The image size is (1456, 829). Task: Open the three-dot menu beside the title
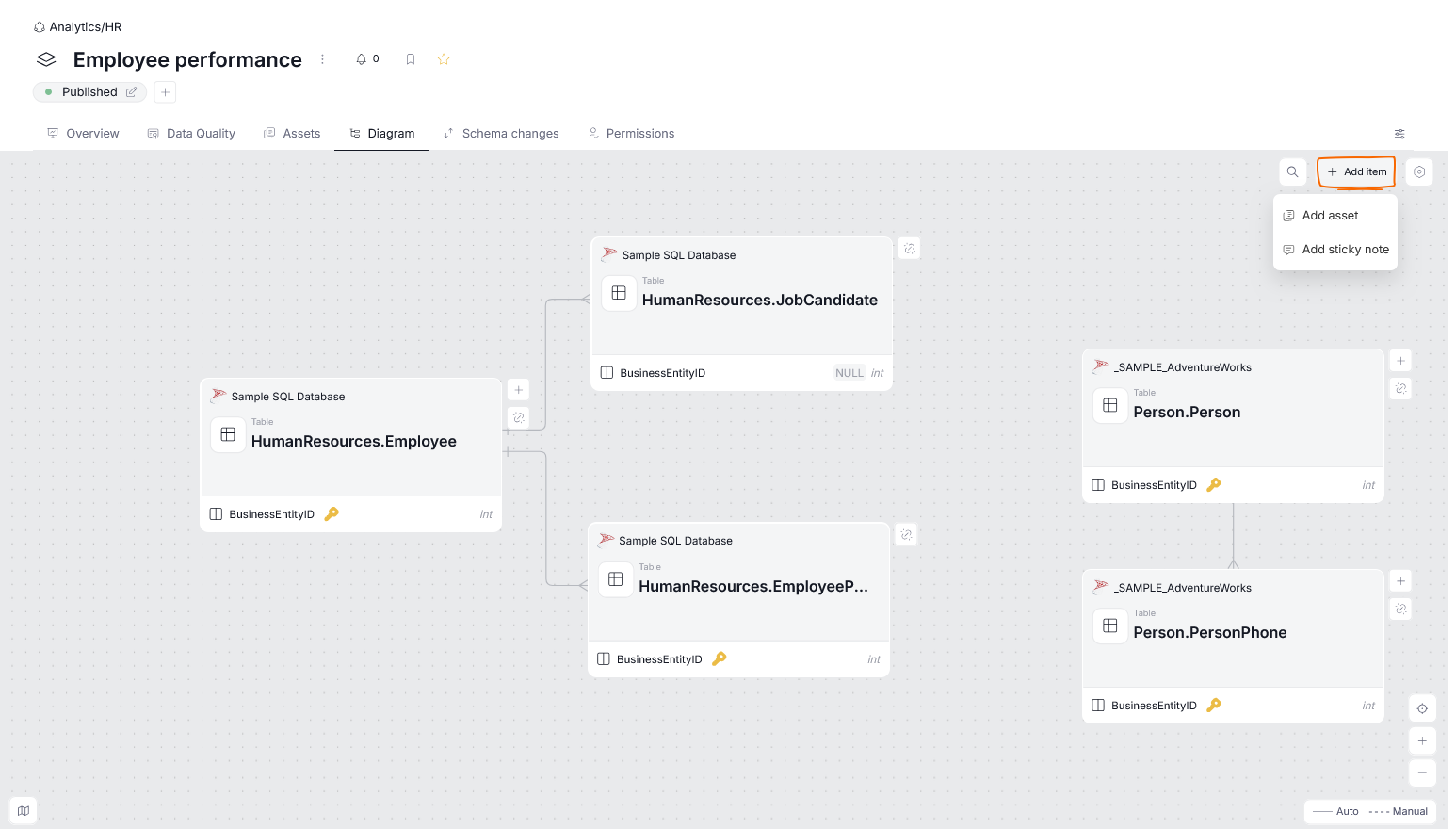pos(322,59)
